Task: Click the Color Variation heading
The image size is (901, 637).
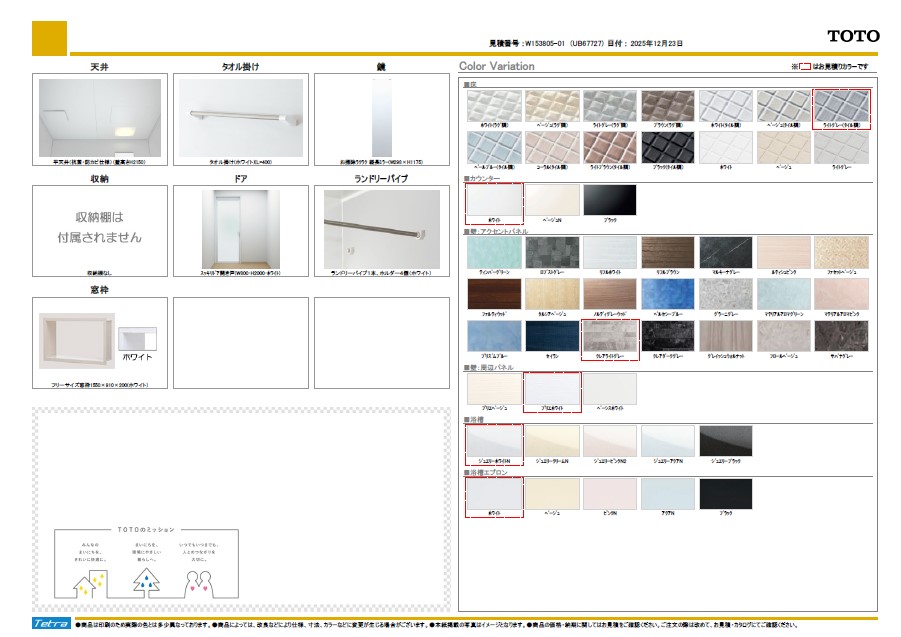Action: pos(497,66)
